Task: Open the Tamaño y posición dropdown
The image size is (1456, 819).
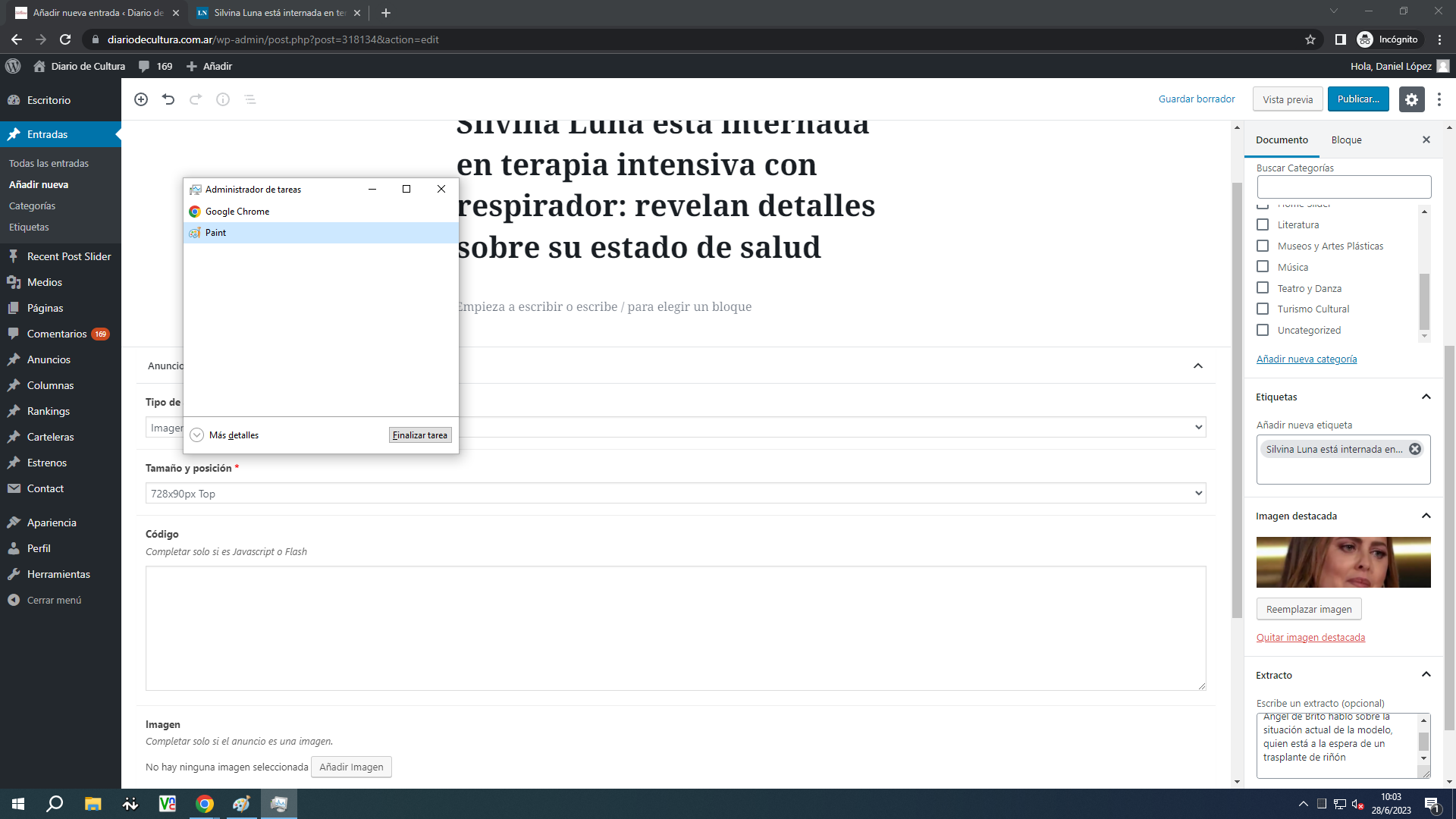Action: click(676, 494)
